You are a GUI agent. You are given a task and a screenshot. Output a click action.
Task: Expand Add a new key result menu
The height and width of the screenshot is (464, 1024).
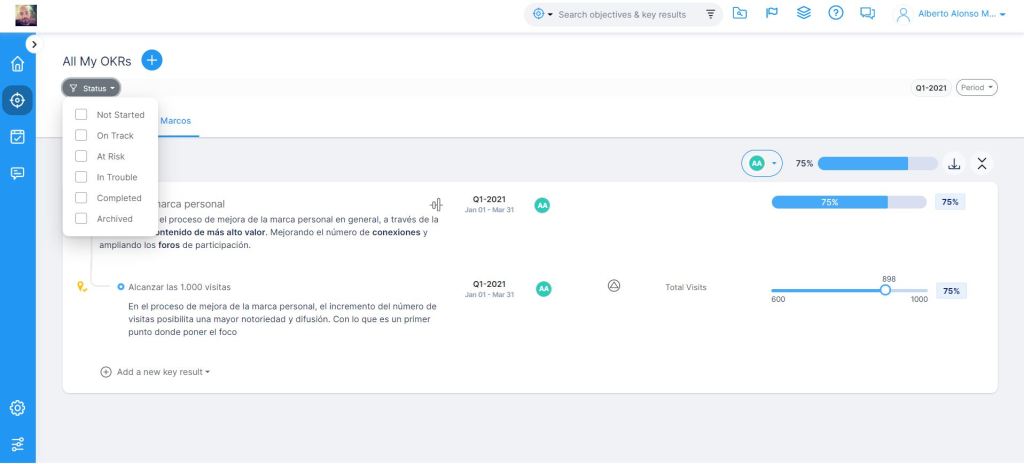click(162, 372)
